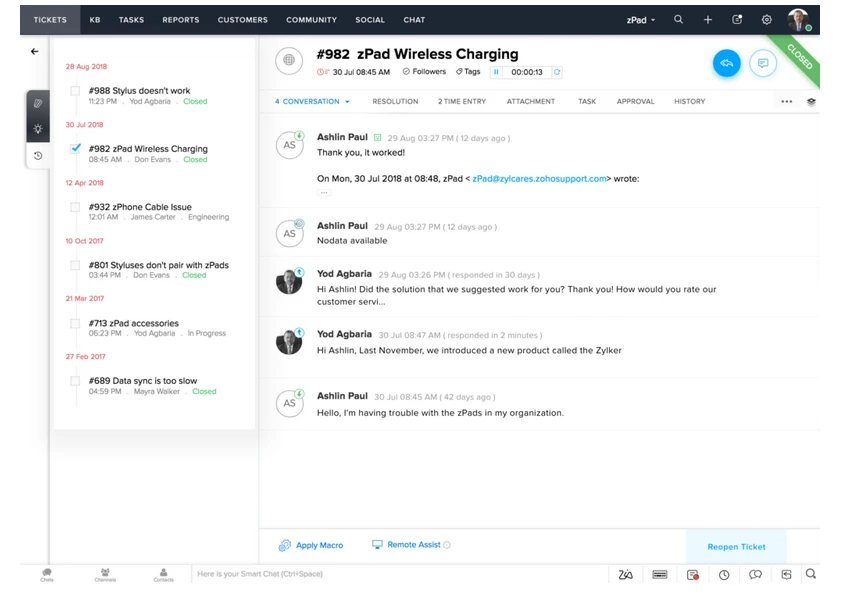
Task: Click Tags
Action: (468, 72)
